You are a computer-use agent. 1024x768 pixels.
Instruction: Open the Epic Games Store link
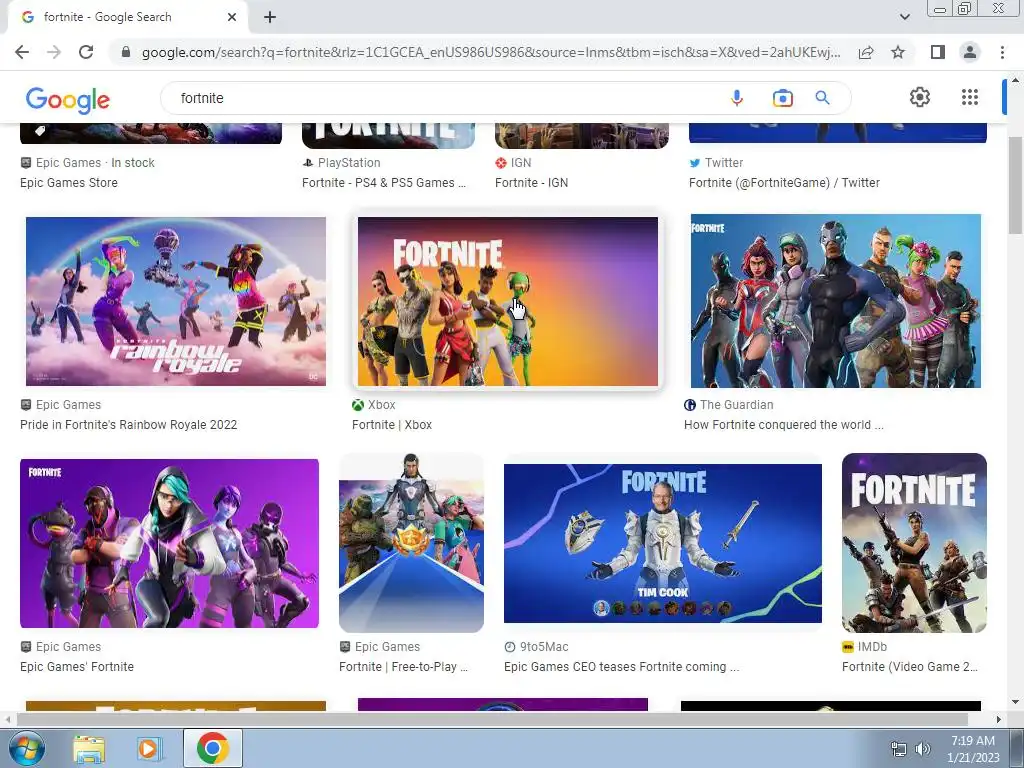coord(69,183)
